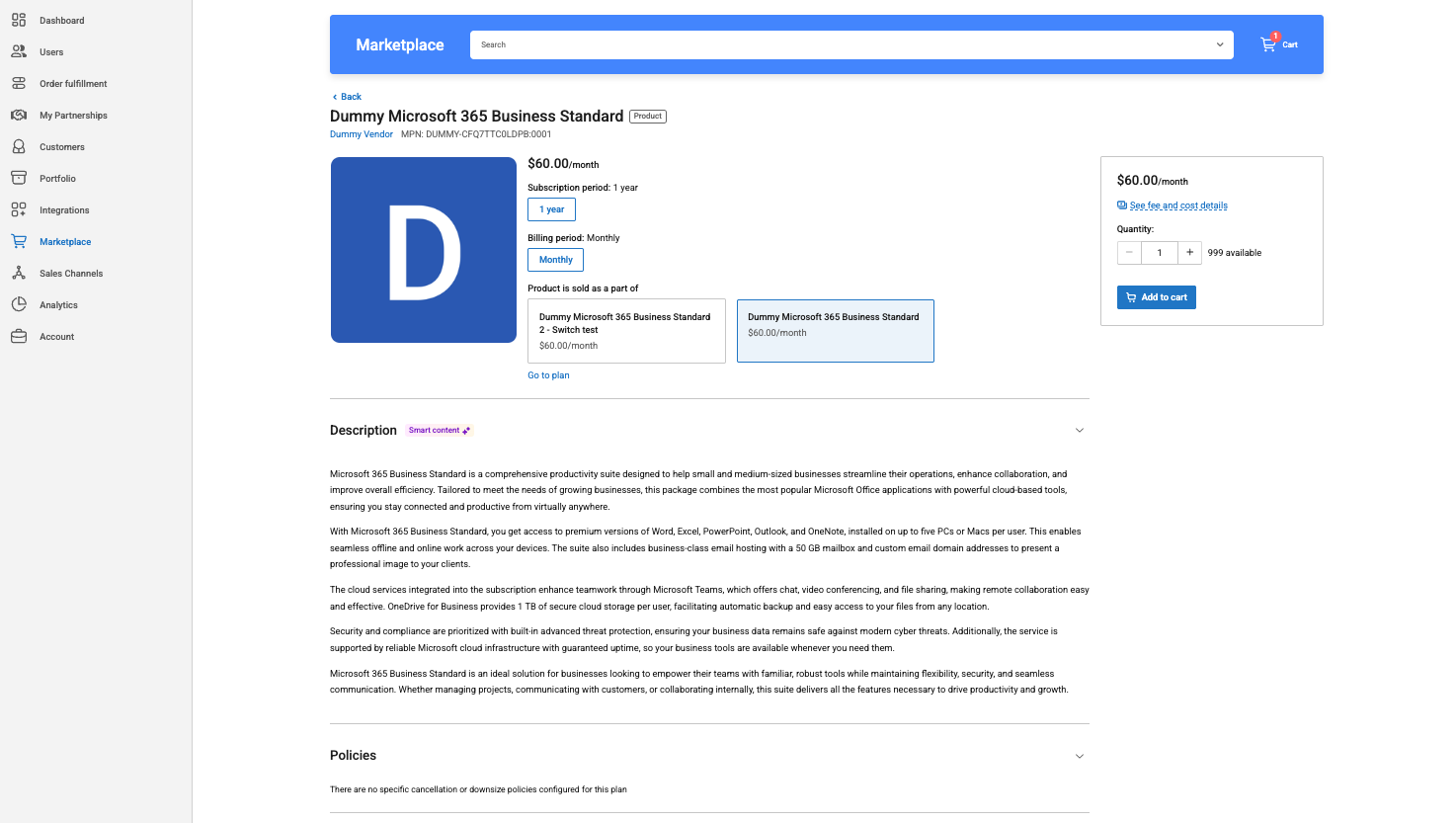
Task: Click the Cart label in header
Action: 1290,44
